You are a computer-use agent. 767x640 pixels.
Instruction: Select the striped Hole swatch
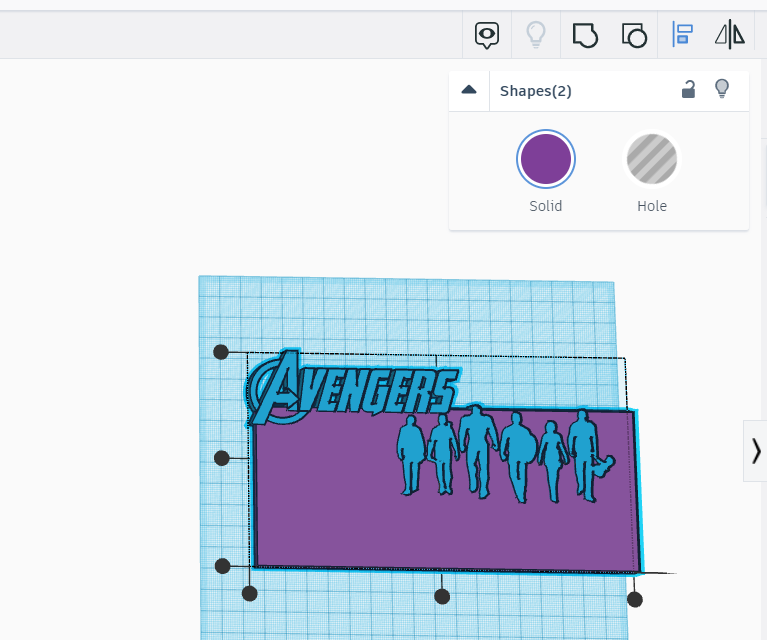pos(652,159)
